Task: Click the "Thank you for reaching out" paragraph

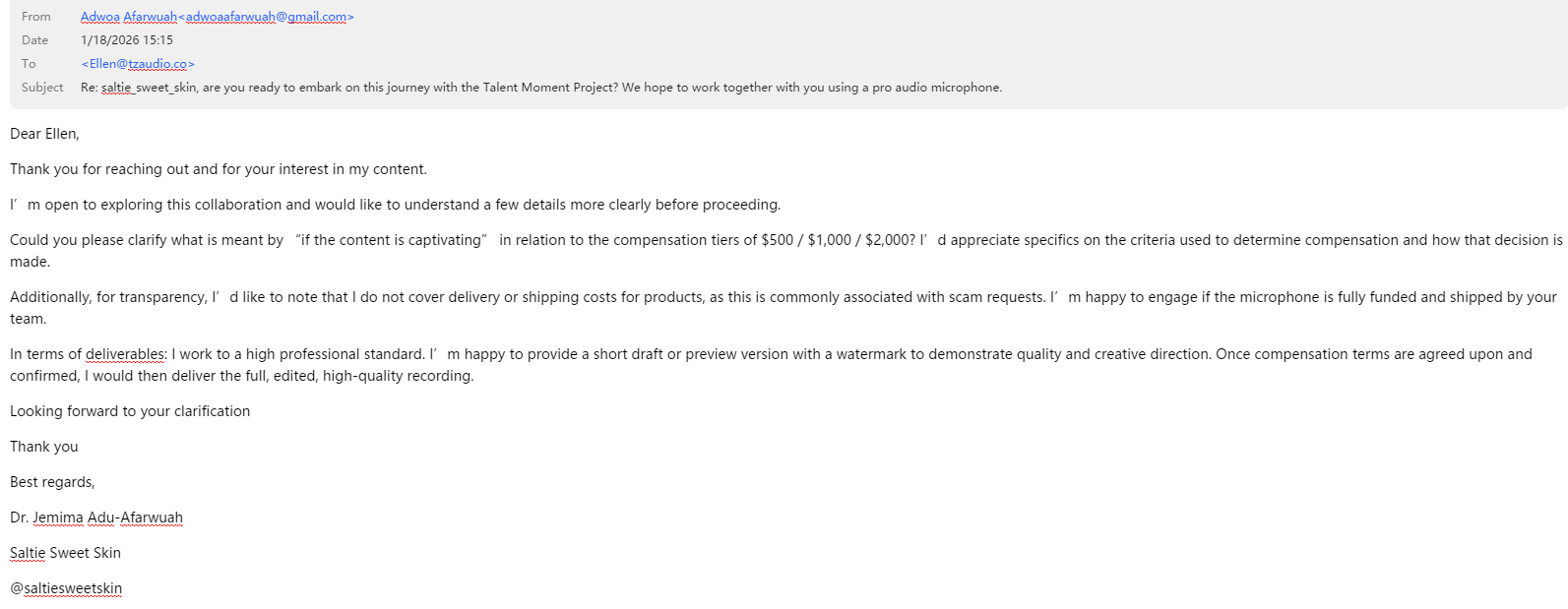Action: pyautogui.click(x=219, y=169)
